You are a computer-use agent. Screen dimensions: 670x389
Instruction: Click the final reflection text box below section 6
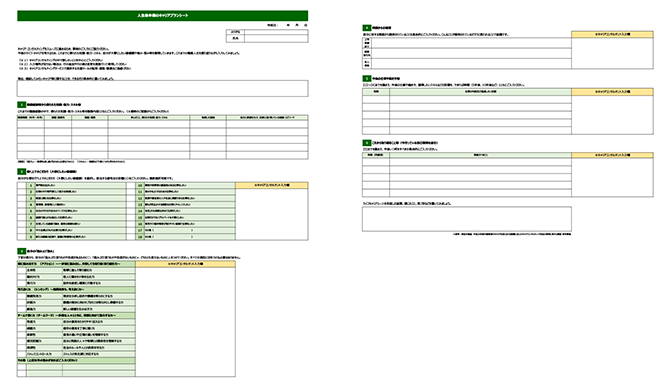[x=467, y=219]
